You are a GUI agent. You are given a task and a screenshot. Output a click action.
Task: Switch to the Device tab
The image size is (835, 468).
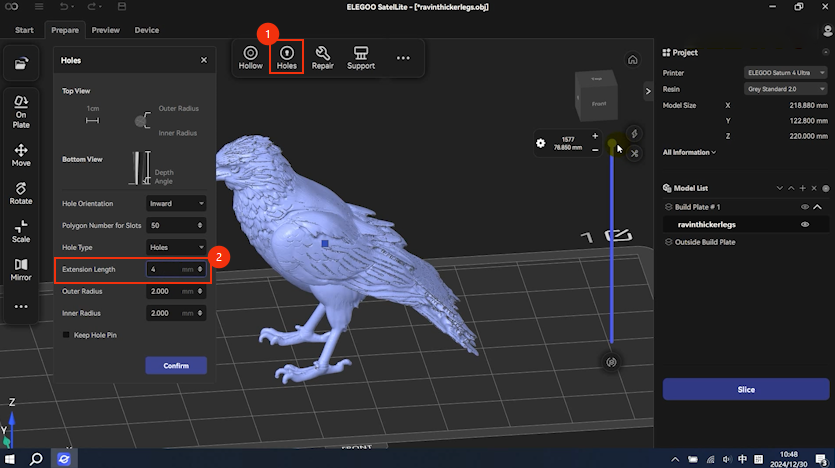pos(146,30)
